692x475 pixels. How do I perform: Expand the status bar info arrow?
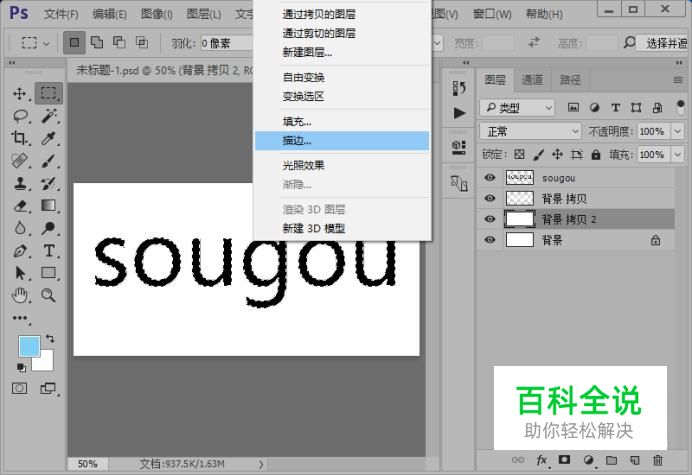click(261, 464)
